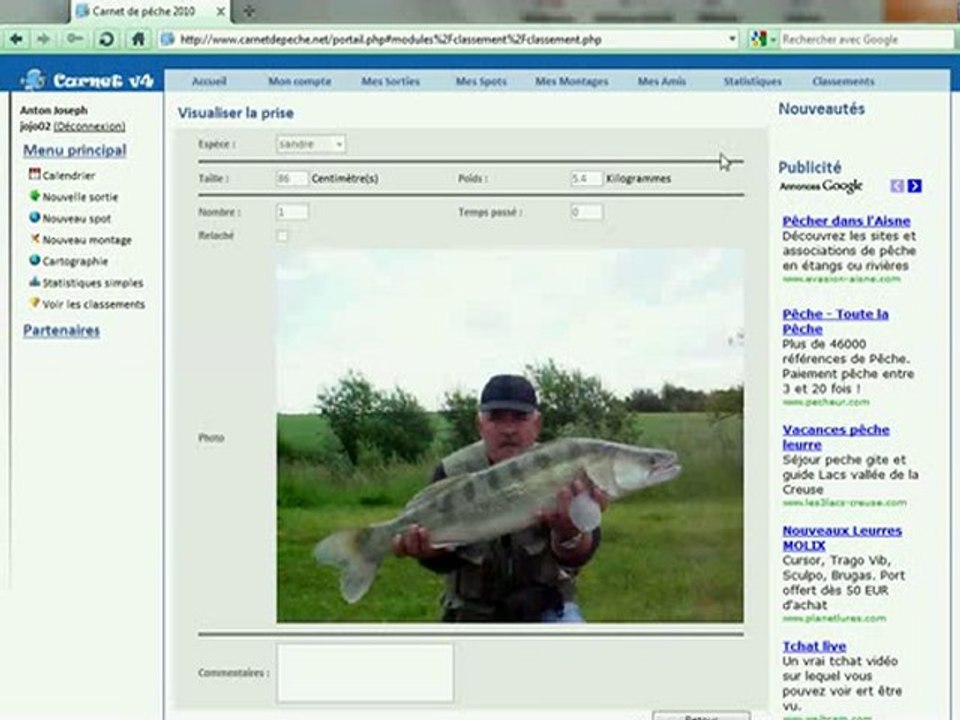The image size is (960, 720).
Task: Click the Cartographie globe icon
Action: [x=34, y=260]
